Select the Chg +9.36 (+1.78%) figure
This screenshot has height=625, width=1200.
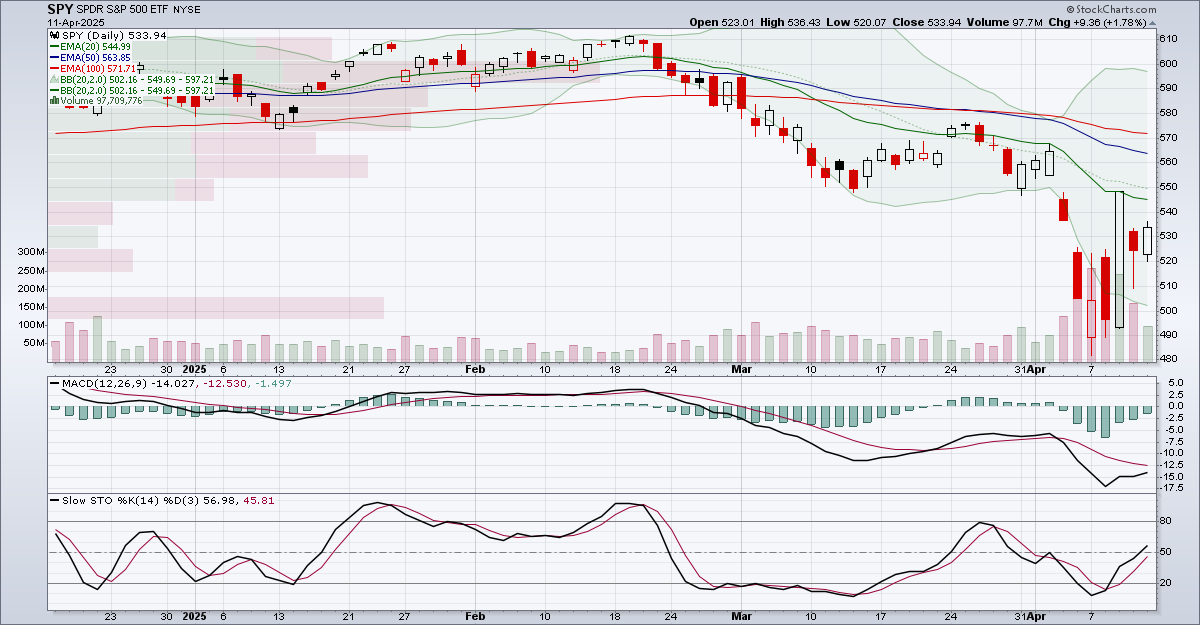tap(1099, 22)
